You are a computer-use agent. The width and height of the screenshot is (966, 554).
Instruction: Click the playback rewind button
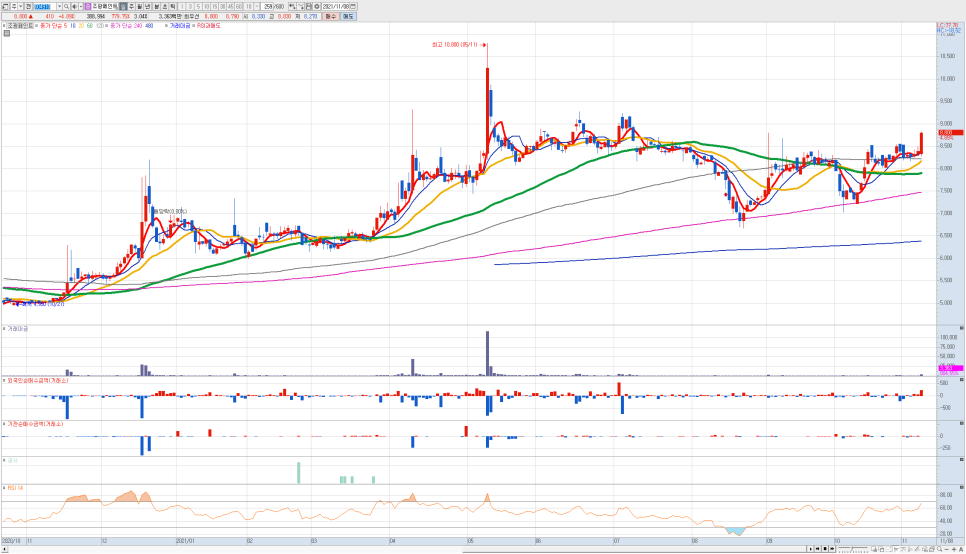point(818,549)
